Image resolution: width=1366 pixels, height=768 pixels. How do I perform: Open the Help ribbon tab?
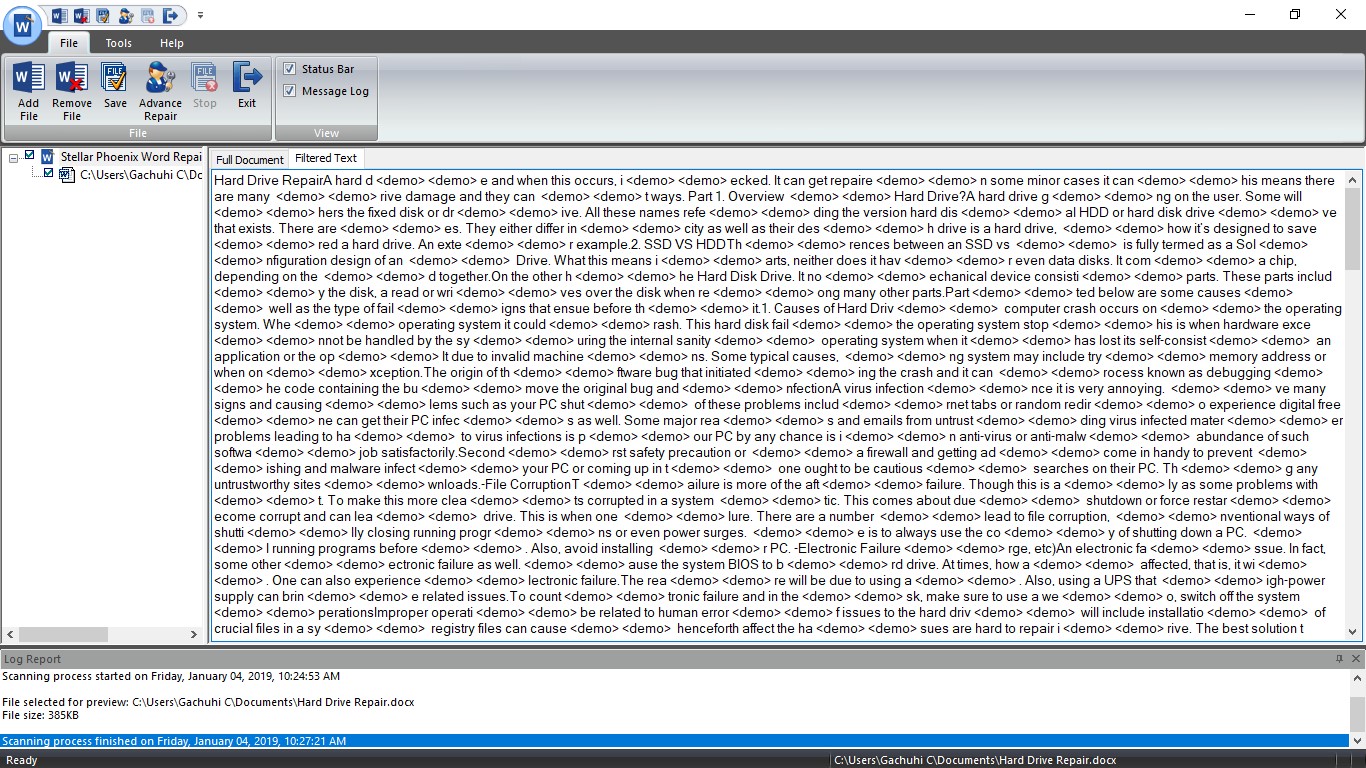click(172, 43)
